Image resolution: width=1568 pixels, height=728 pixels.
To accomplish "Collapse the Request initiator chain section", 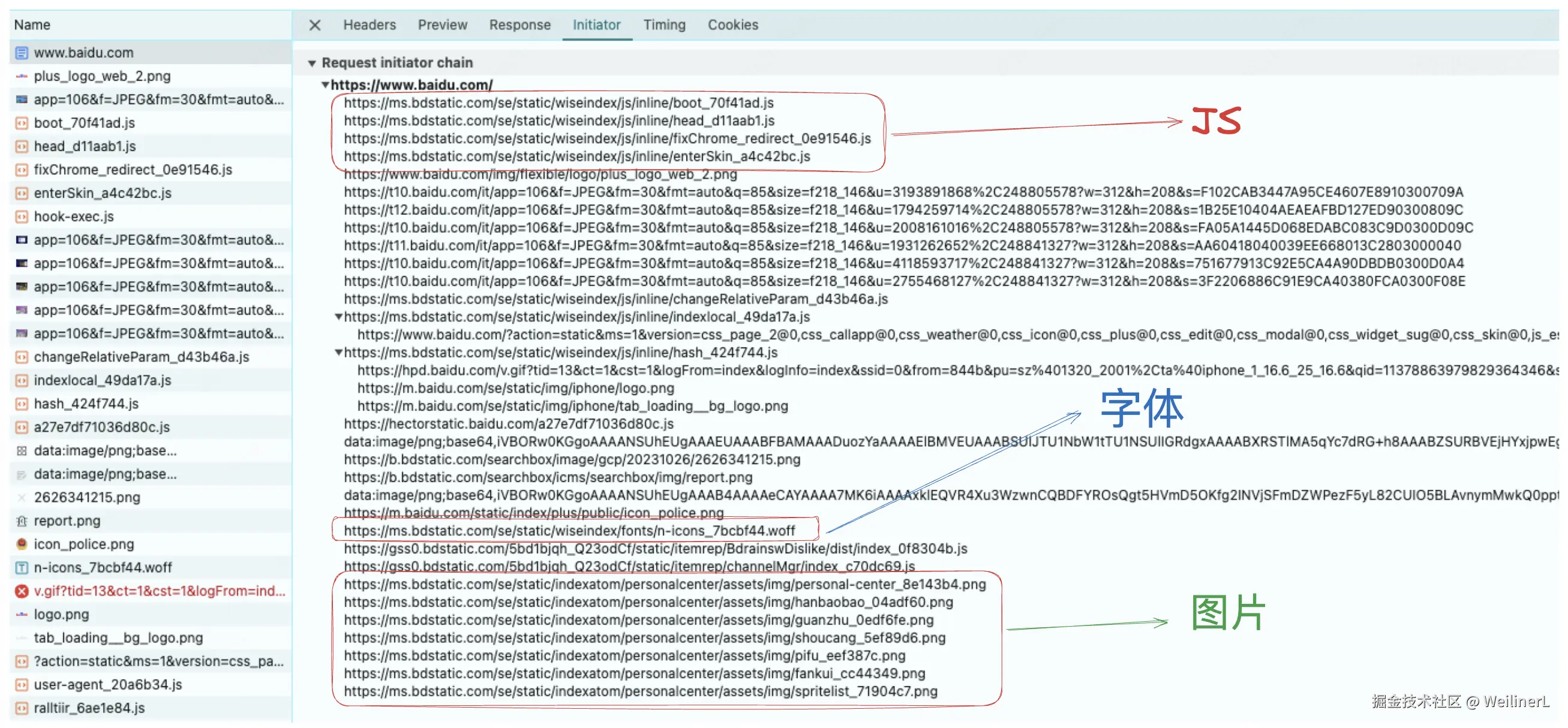I will point(312,64).
